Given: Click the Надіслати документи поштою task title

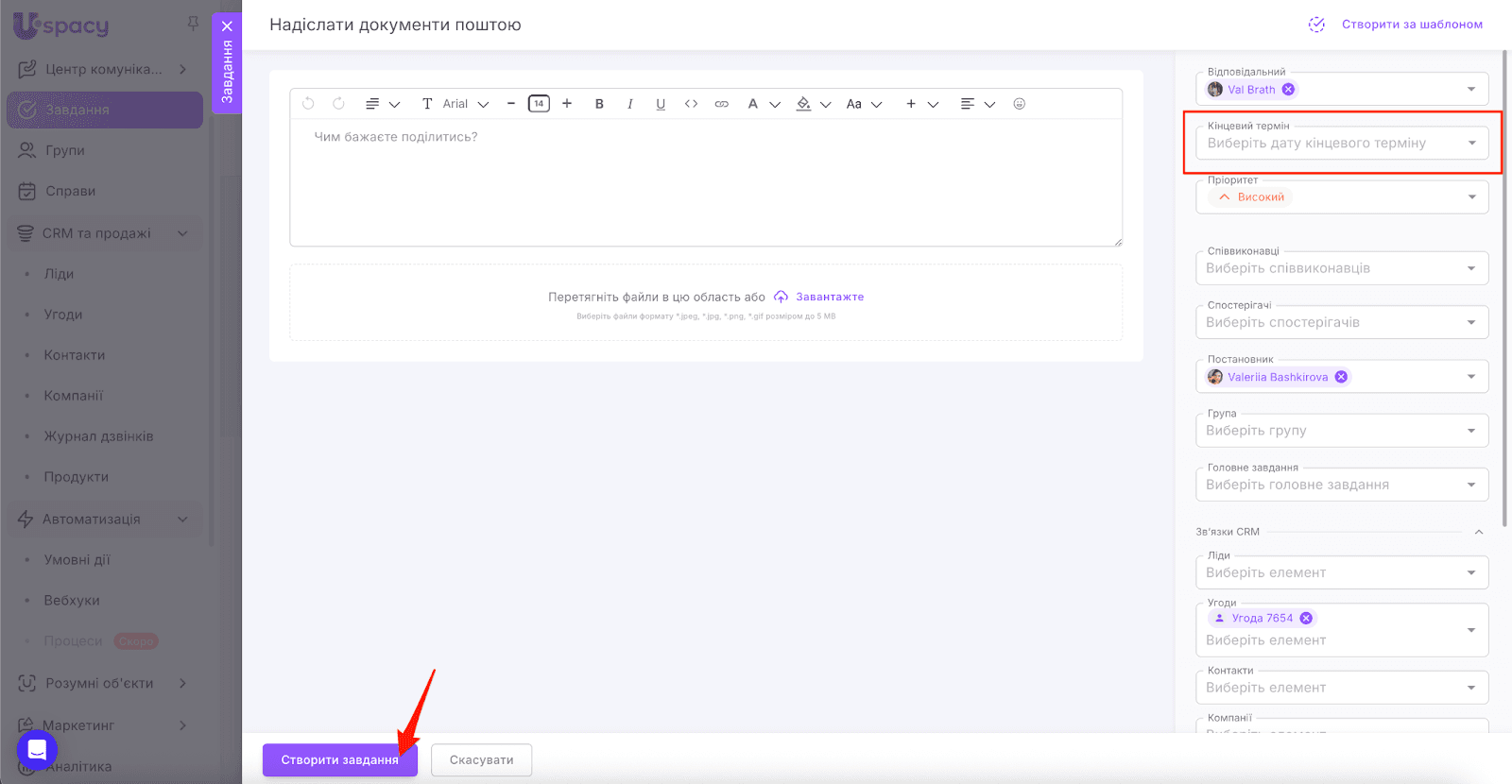Looking at the screenshot, I should 395,25.
